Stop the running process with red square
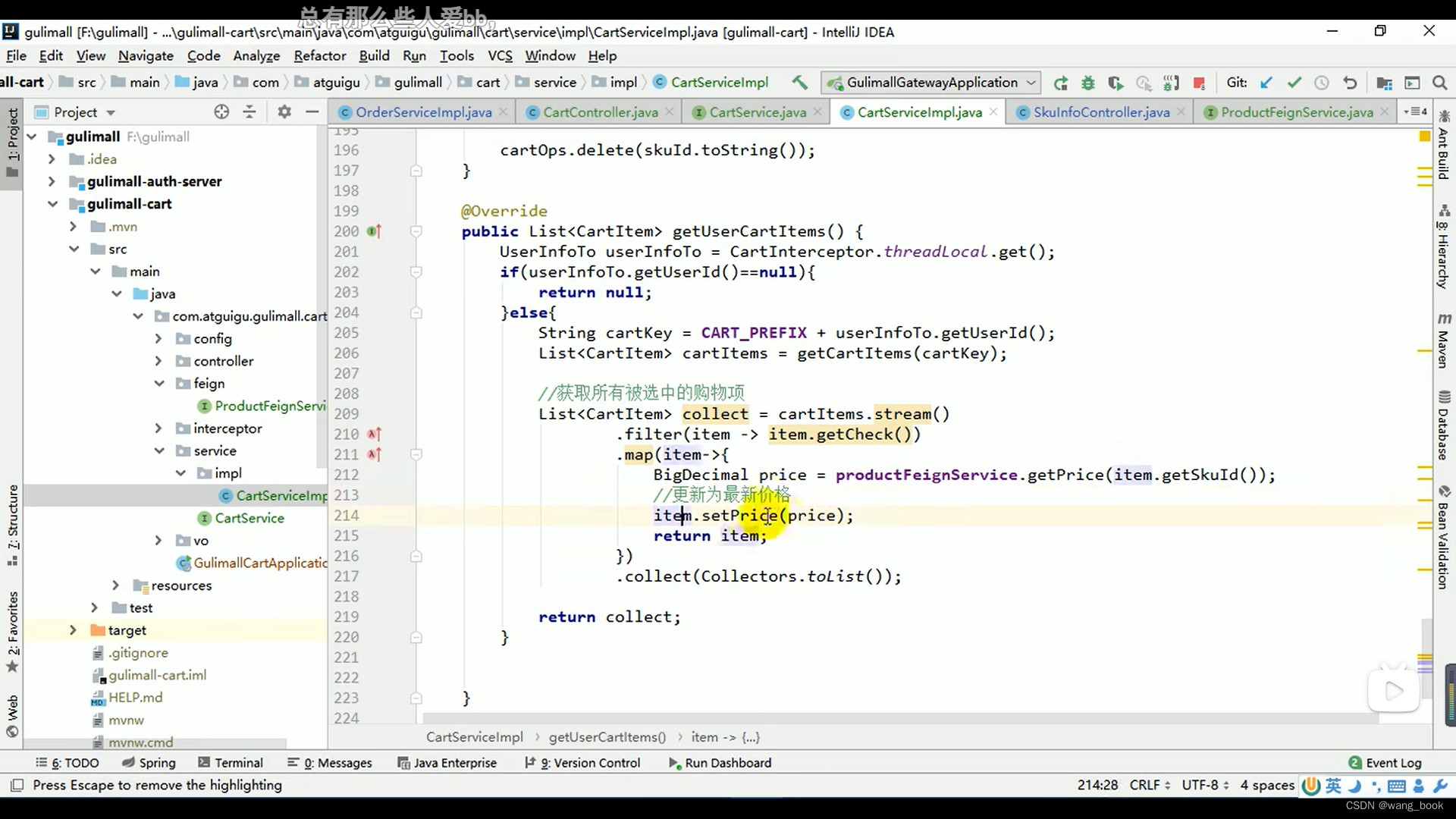The image size is (1456, 819). [x=1199, y=83]
